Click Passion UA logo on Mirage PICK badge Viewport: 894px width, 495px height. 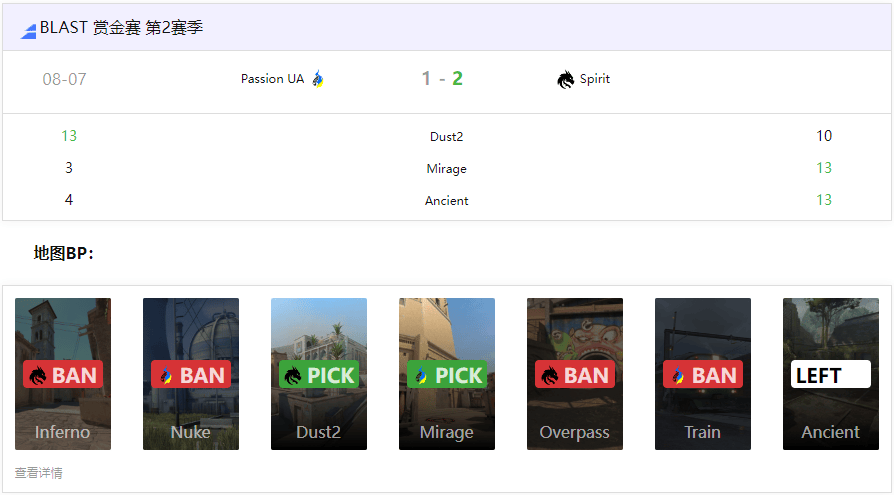(x=421, y=375)
